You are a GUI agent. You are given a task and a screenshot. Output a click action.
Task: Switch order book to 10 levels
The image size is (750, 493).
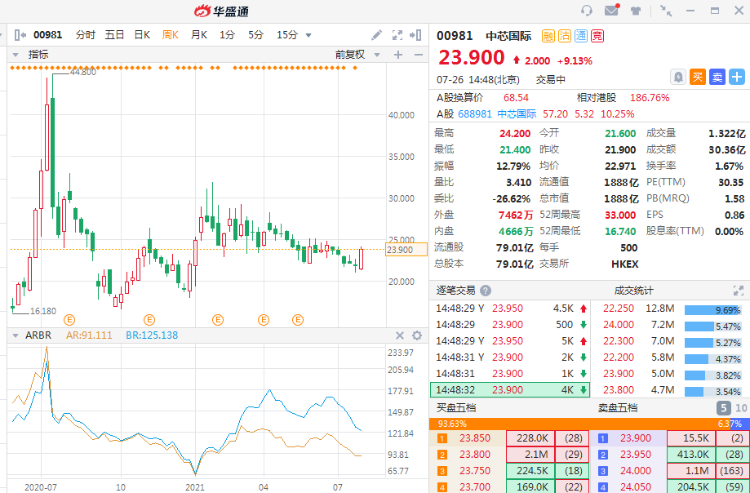pyautogui.click(x=740, y=408)
